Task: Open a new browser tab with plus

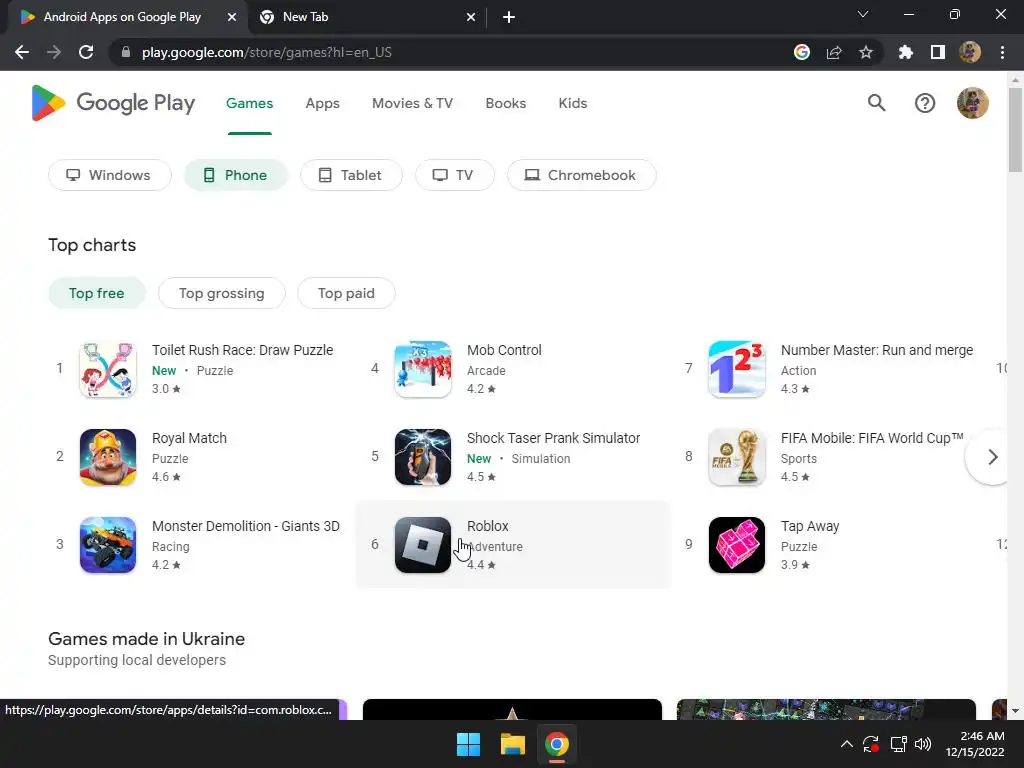Action: pyautogui.click(x=509, y=18)
